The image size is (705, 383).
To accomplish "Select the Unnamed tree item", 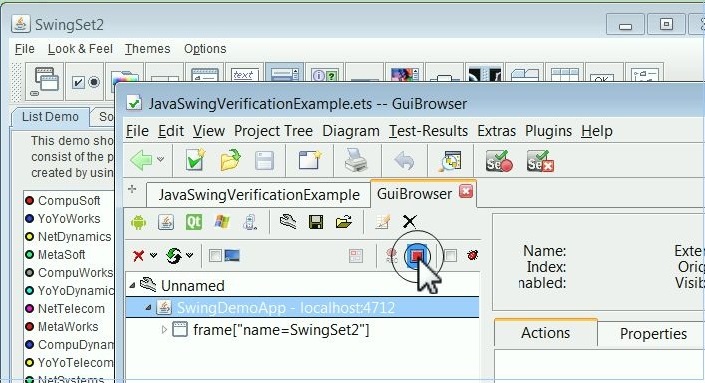I will 192,285.
